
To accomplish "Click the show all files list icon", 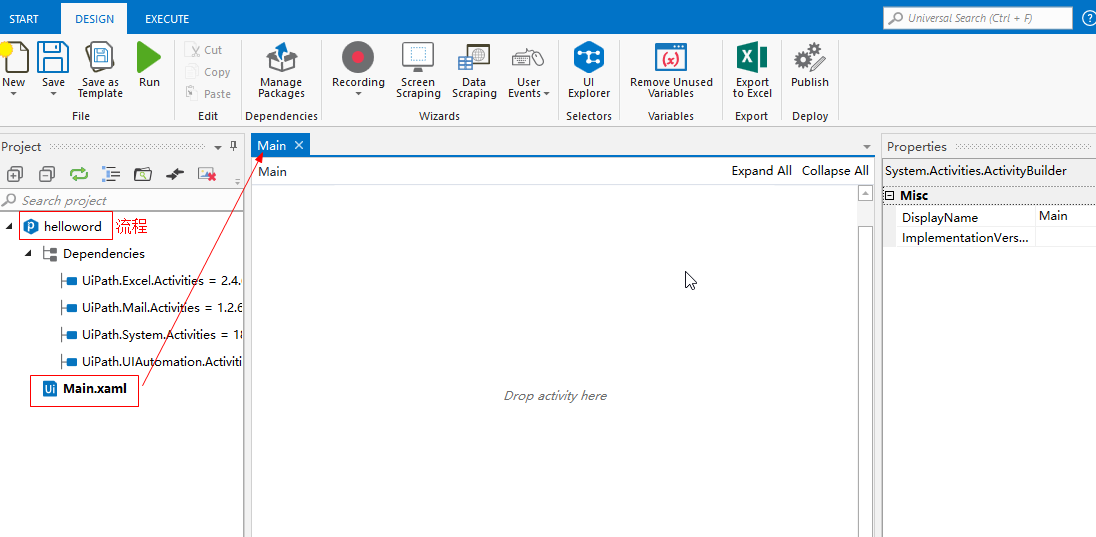I will click(111, 173).
